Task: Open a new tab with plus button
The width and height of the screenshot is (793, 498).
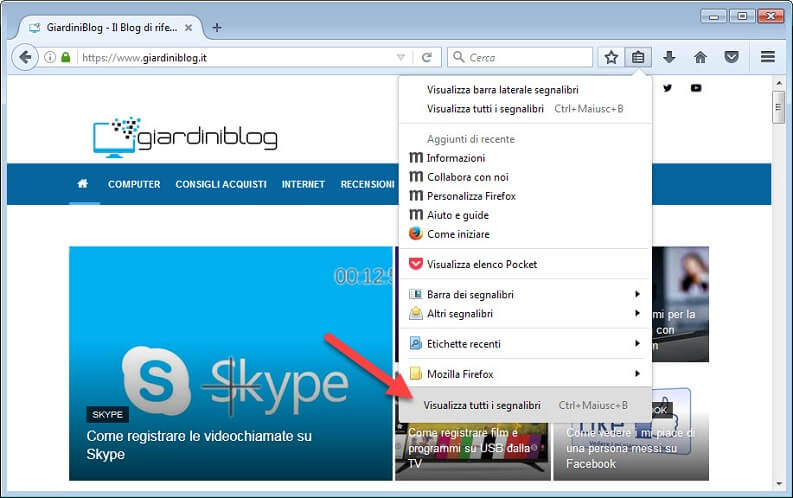Action: coord(217,28)
